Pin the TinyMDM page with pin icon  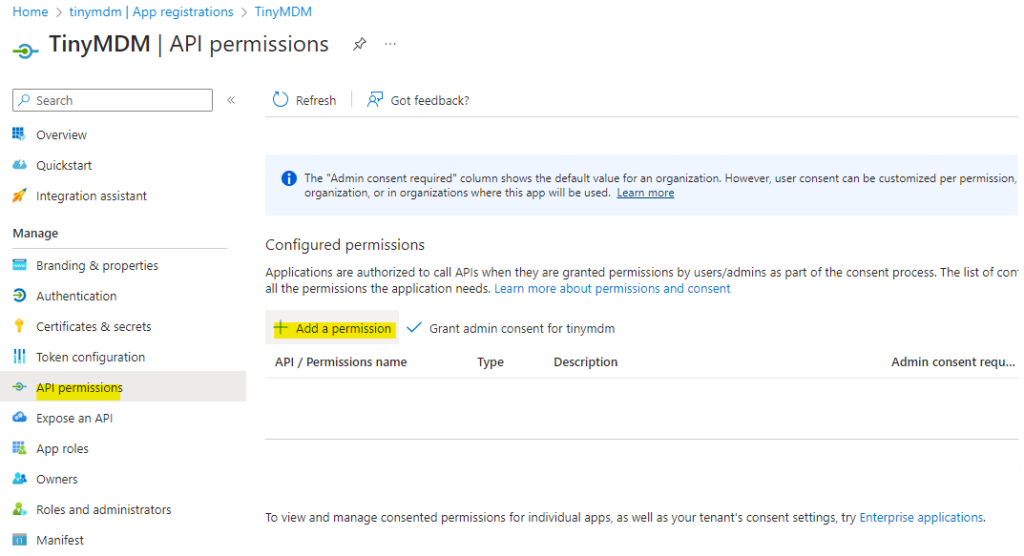tap(359, 44)
